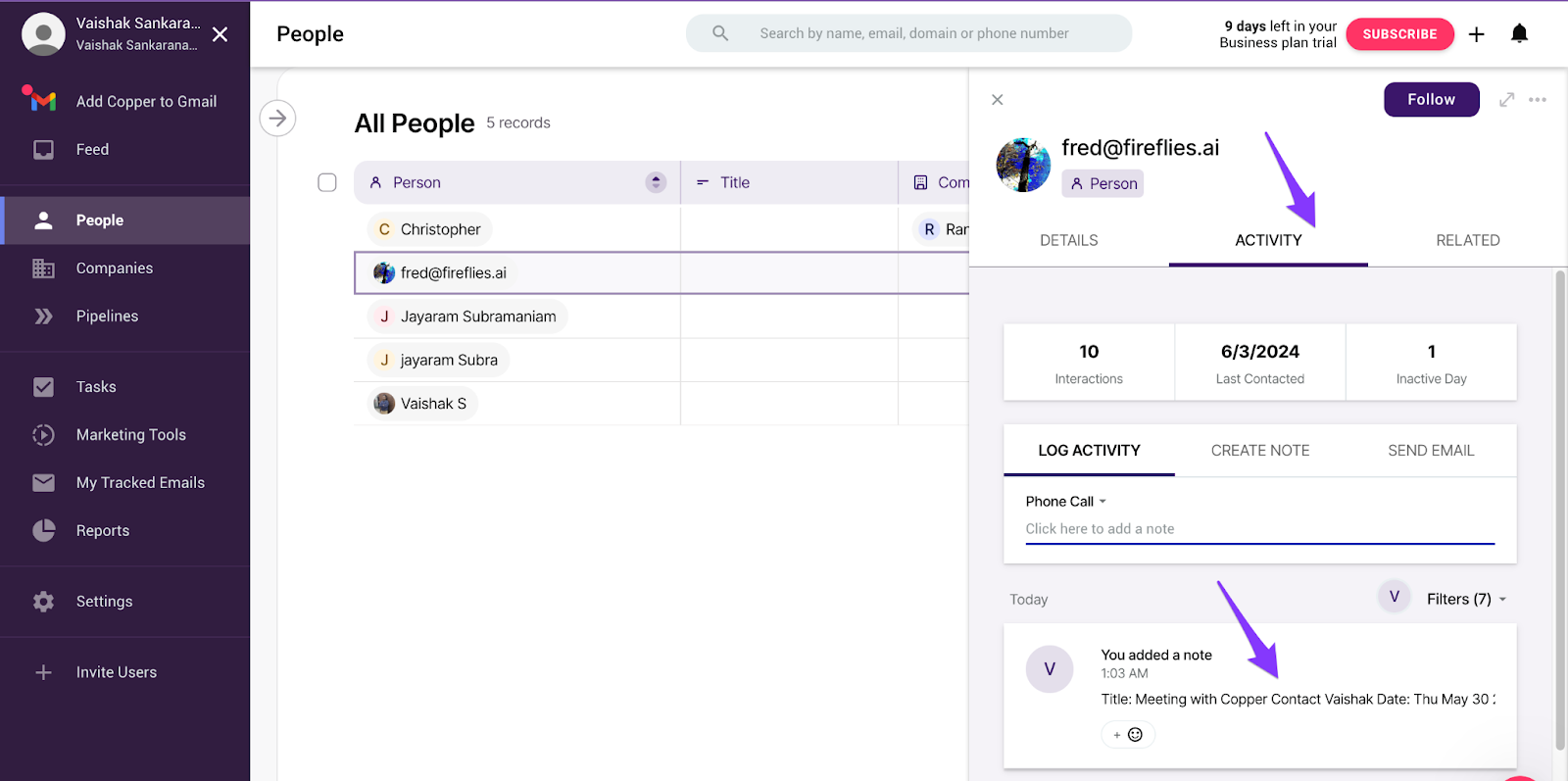Click the emoji reaction button on the note
This screenshot has height=781, width=1568.
(1128, 735)
